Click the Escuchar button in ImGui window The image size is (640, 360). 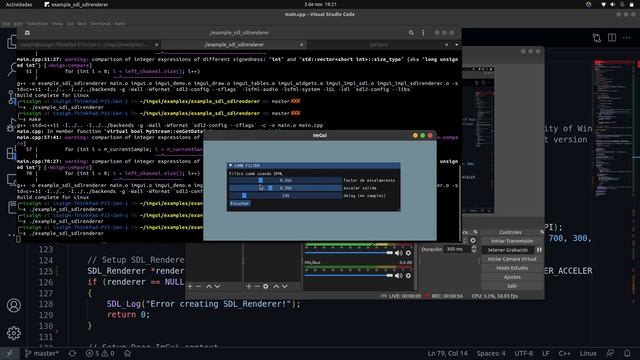[x=240, y=203]
